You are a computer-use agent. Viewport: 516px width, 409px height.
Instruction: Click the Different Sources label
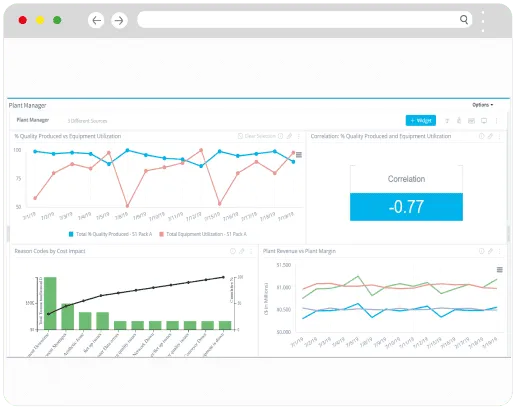[x=87, y=121]
